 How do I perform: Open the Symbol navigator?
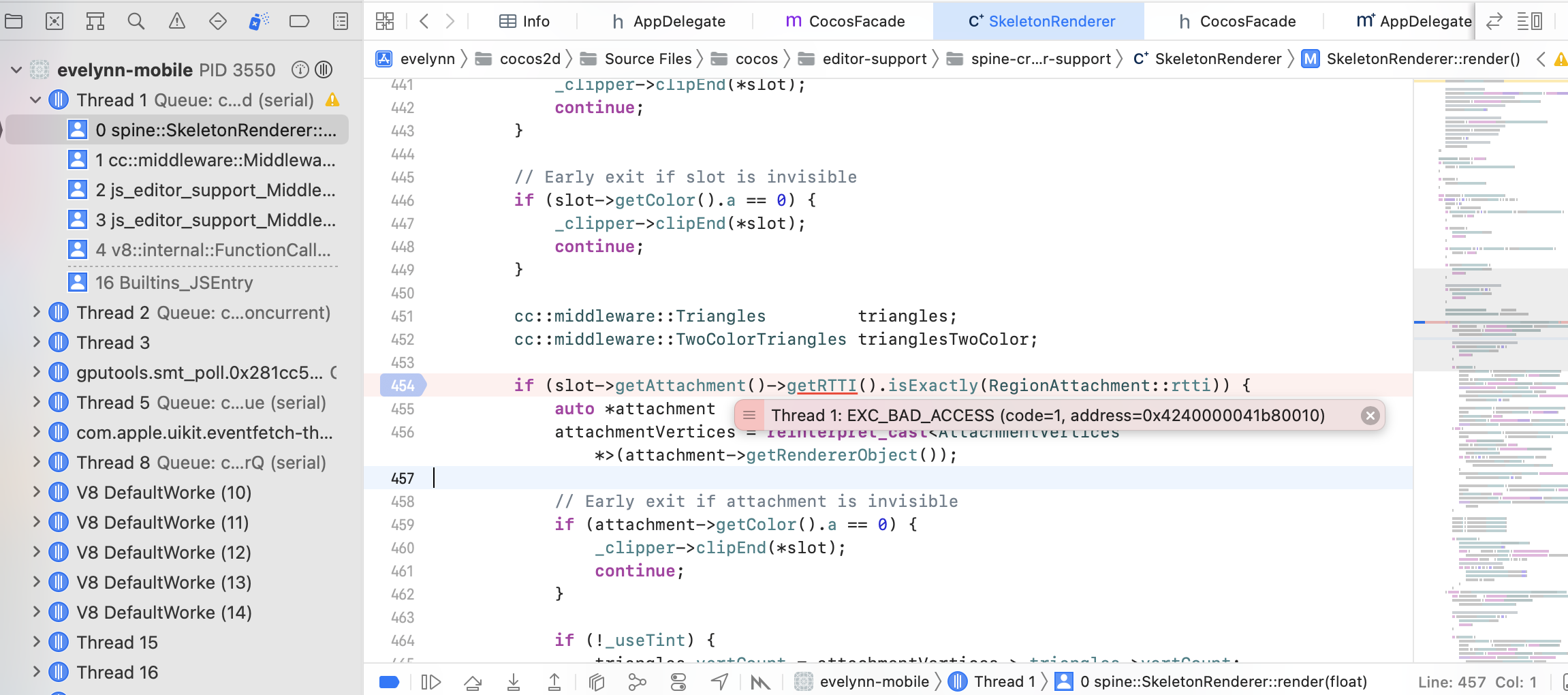95,21
